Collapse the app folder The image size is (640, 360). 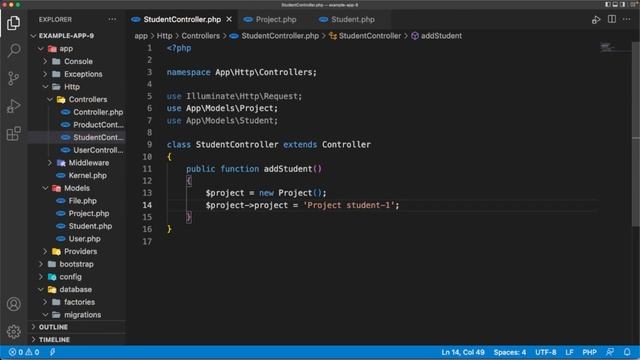[x=40, y=49]
